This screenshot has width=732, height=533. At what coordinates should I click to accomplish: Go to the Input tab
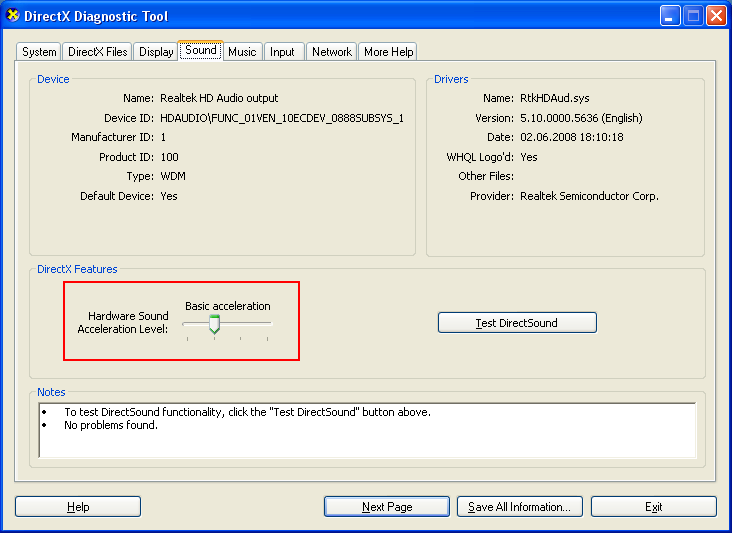pyautogui.click(x=283, y=51)
